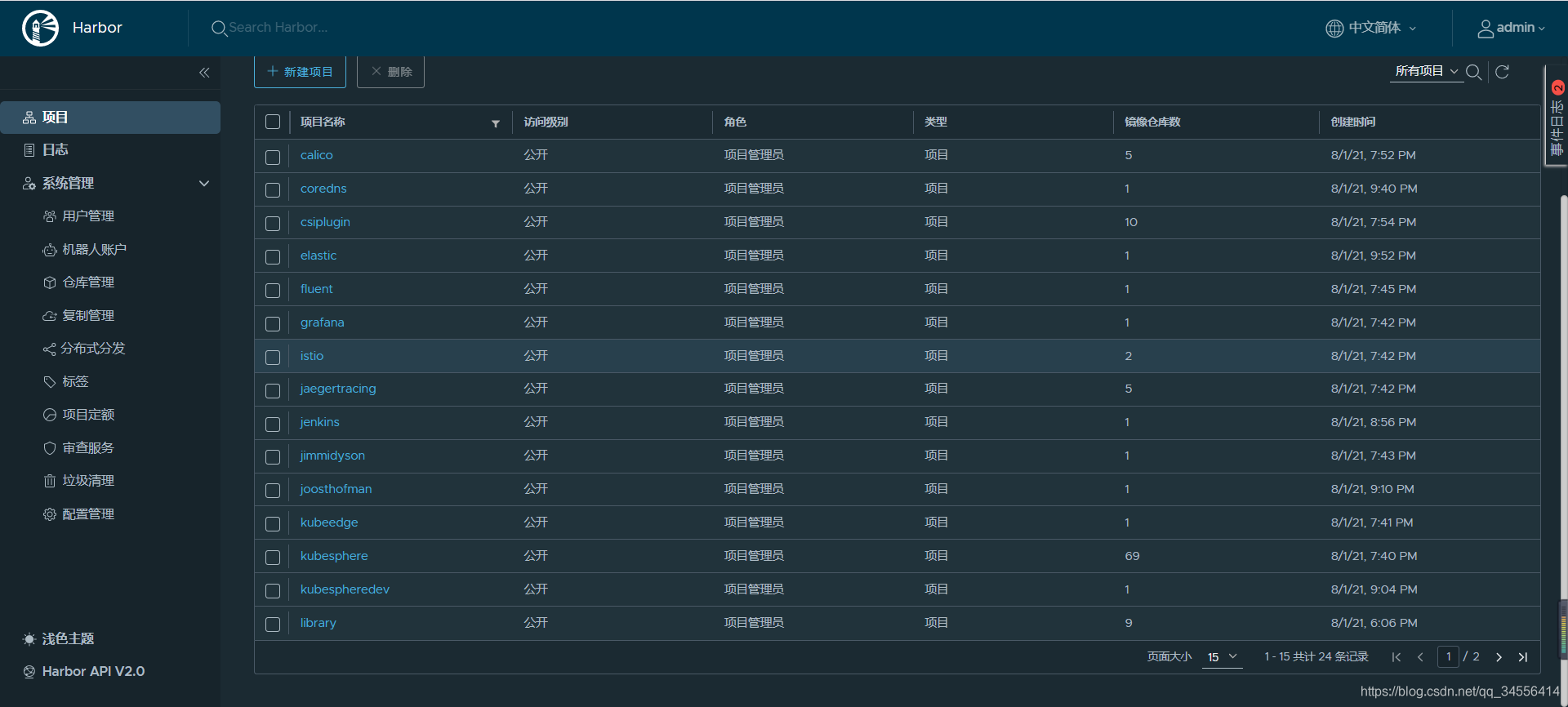1568x707 pixels.
Task: Click the 创建时间 column header
Action: click(1353, 122)
